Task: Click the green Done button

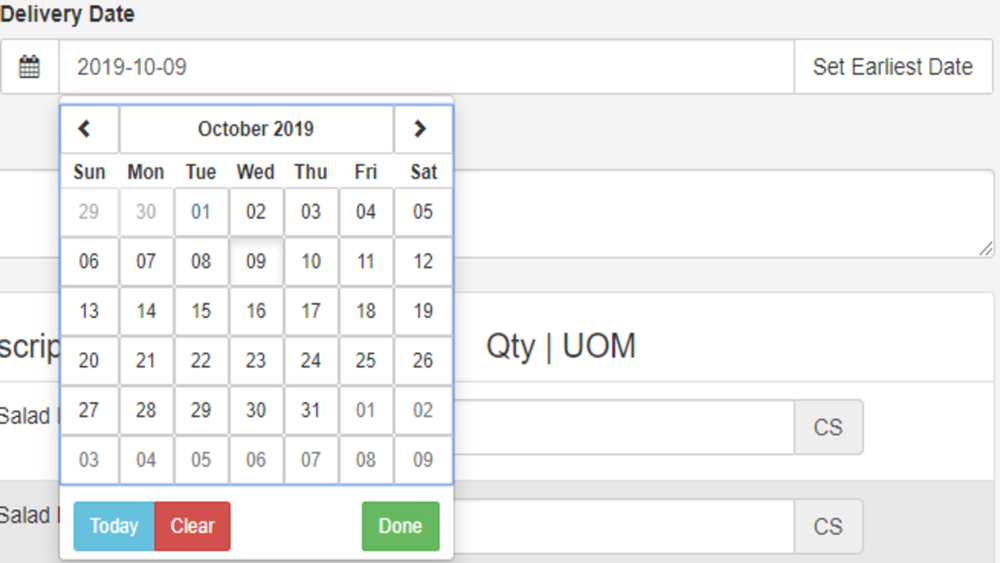Action: tap(401, 526)
